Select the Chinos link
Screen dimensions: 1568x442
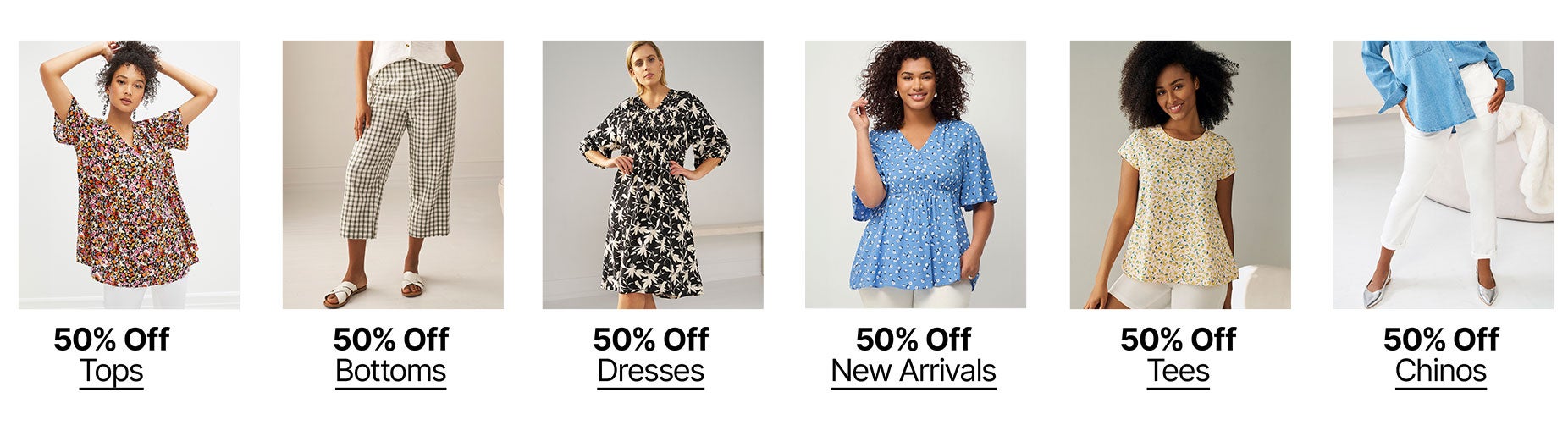point(1441,372)
